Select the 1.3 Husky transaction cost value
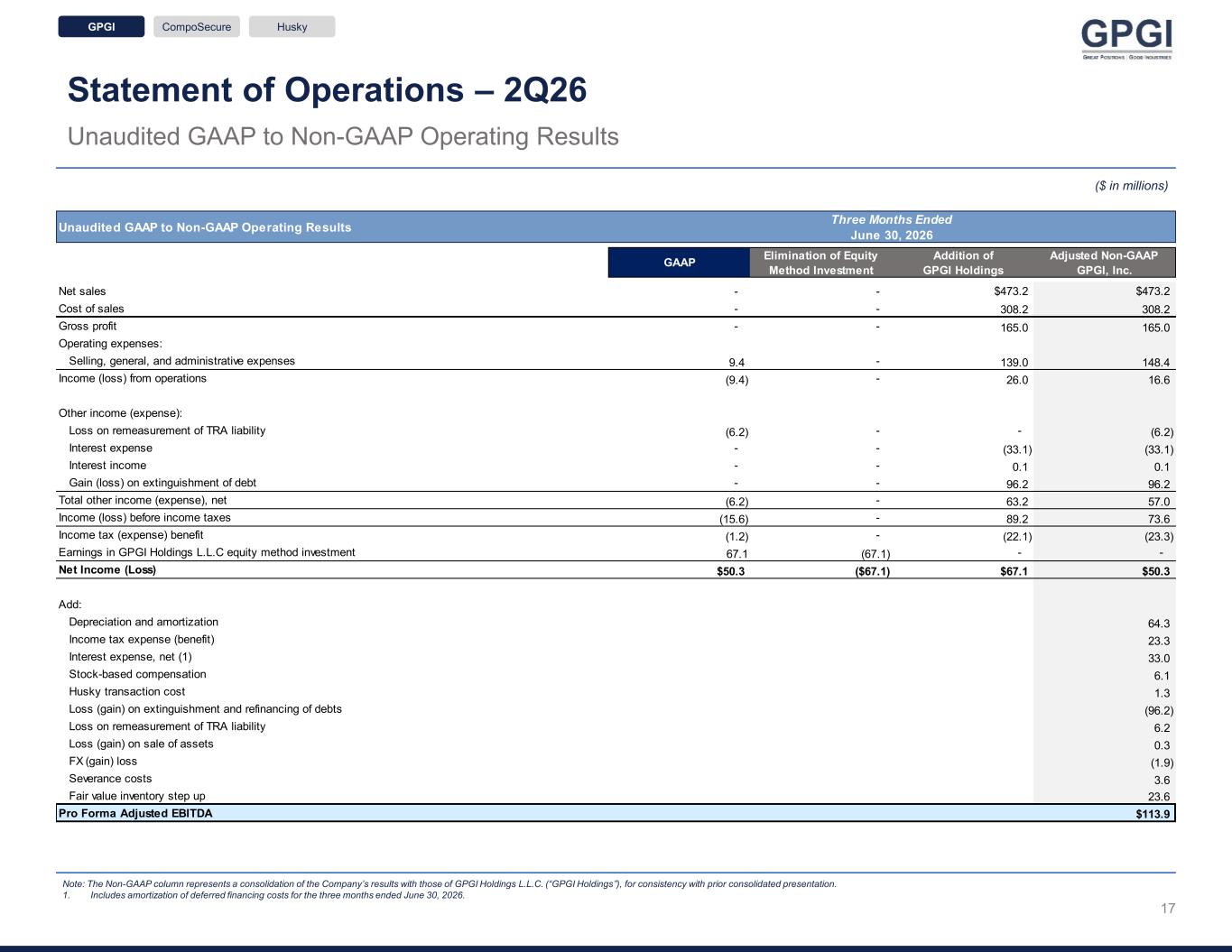 pyautogui.click(x=1163, y=693)
